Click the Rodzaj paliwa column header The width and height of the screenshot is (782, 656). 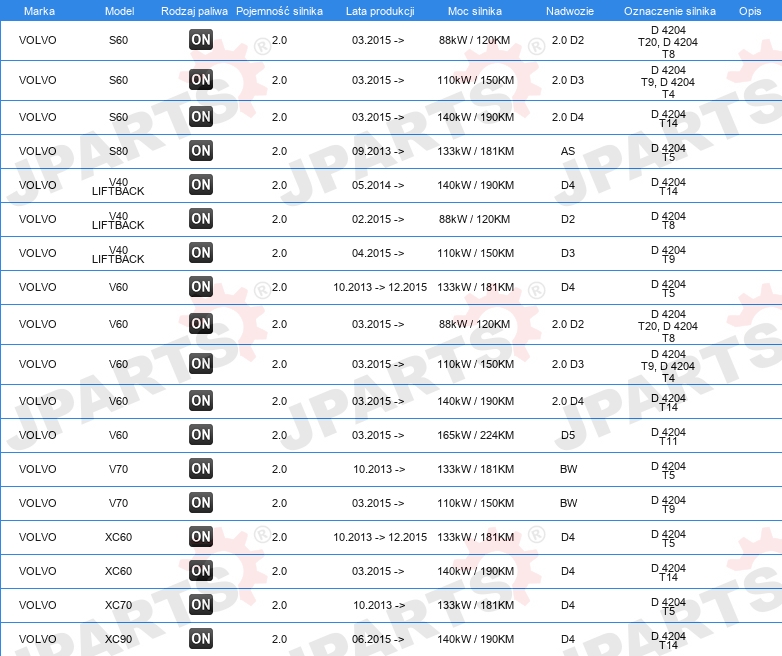click(x=194, y=11)
